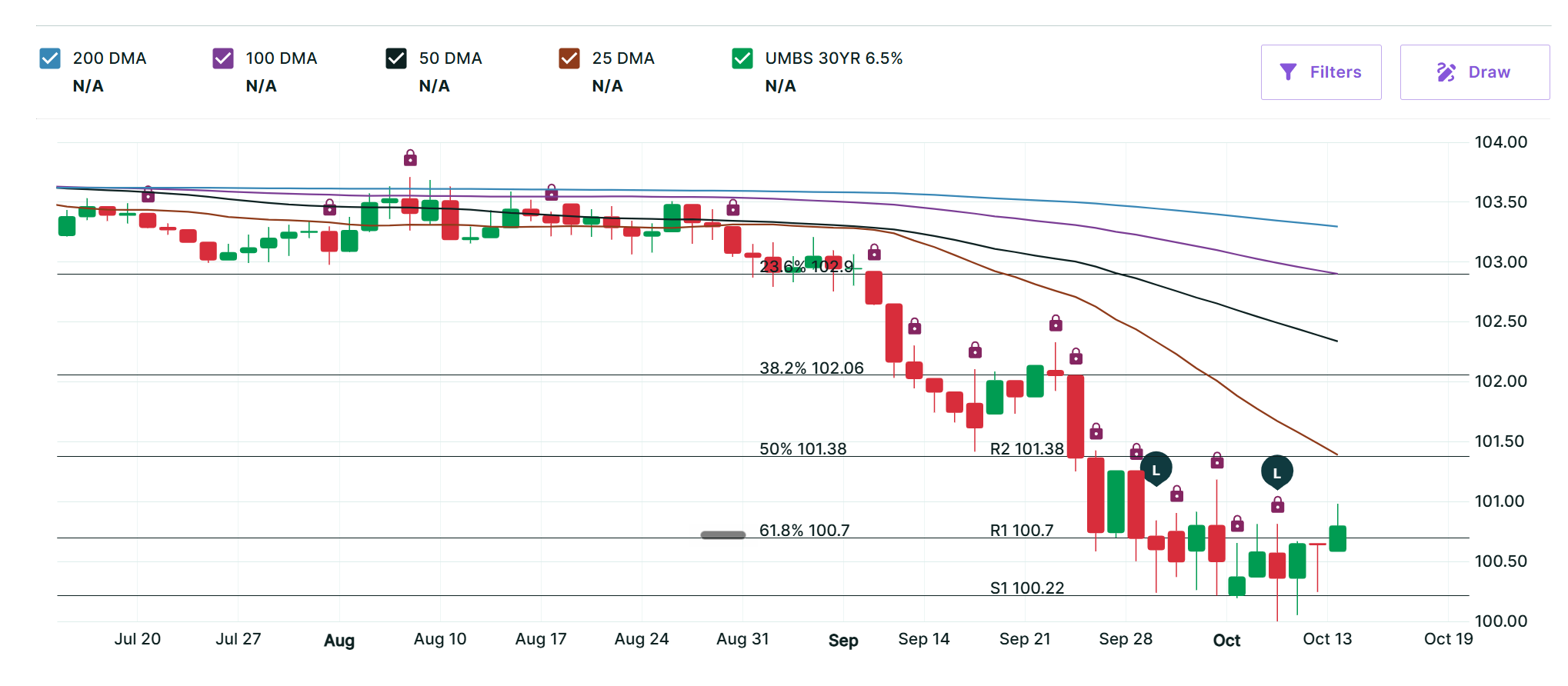Disable the 50 DMA overlay
Screen dimensions: 1568x686
click(x=396, y=58)
